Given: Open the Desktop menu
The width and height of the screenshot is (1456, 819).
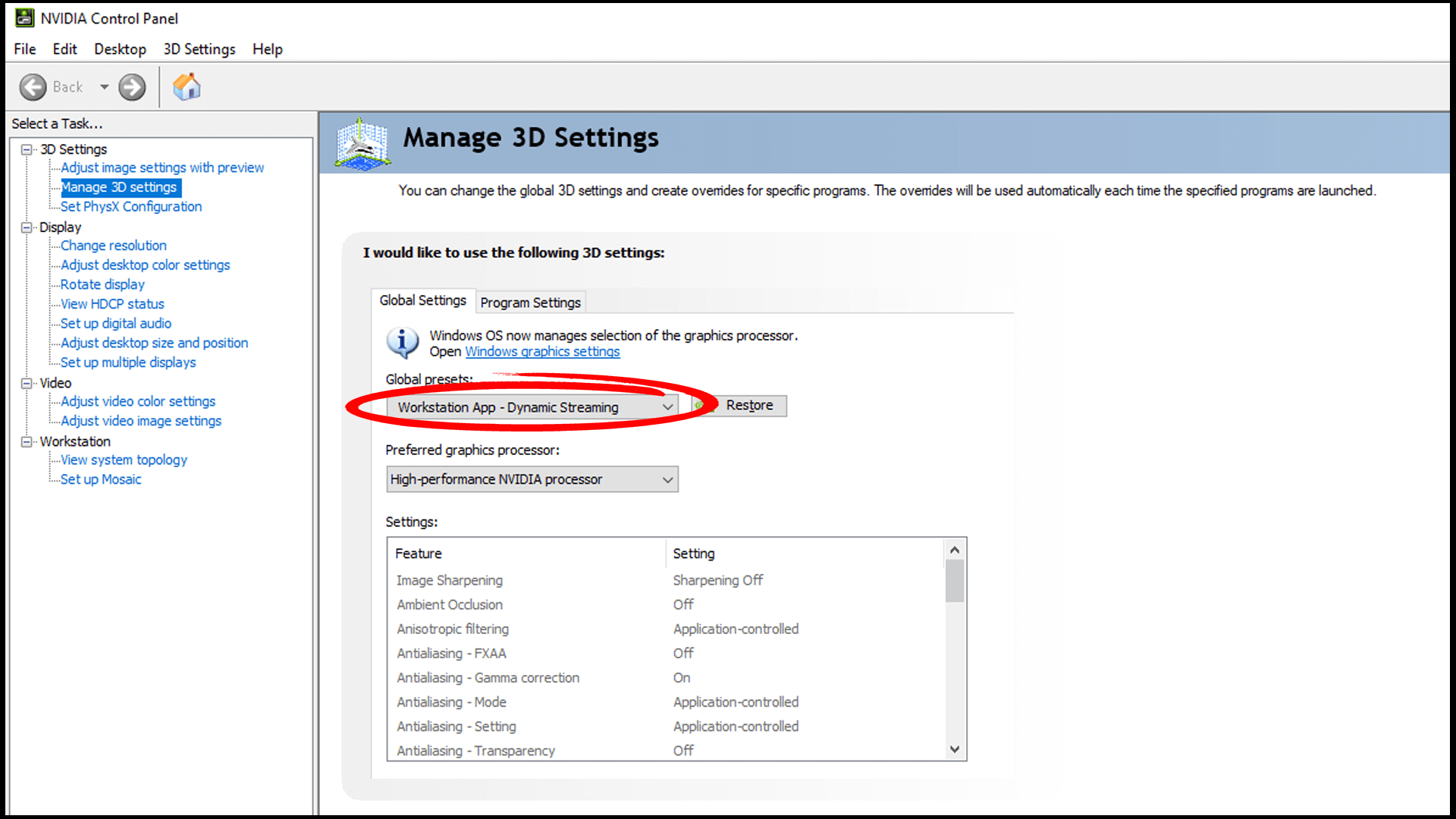Looking at the screenshot, I should [x=120, y=49].
